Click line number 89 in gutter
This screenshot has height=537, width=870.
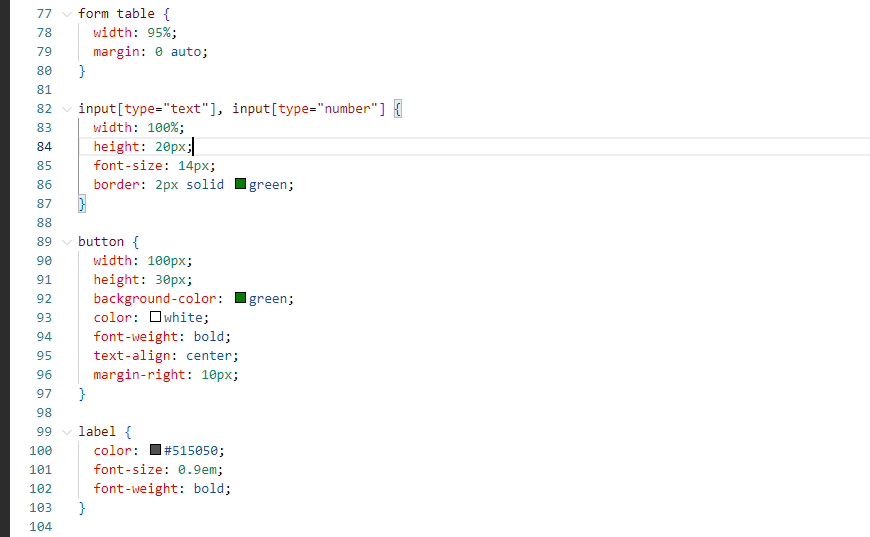click(x=44, y=242)
